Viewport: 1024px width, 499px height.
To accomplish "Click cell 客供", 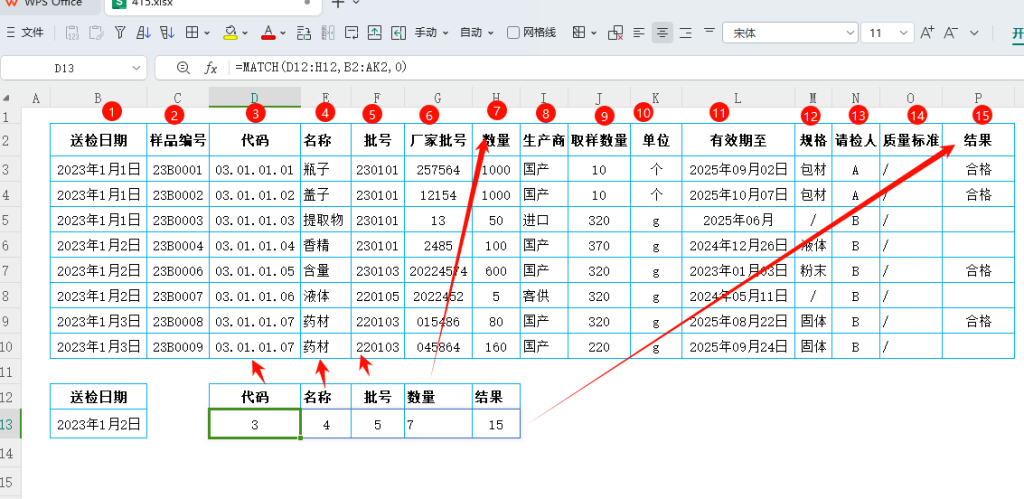I will point(545,296).
